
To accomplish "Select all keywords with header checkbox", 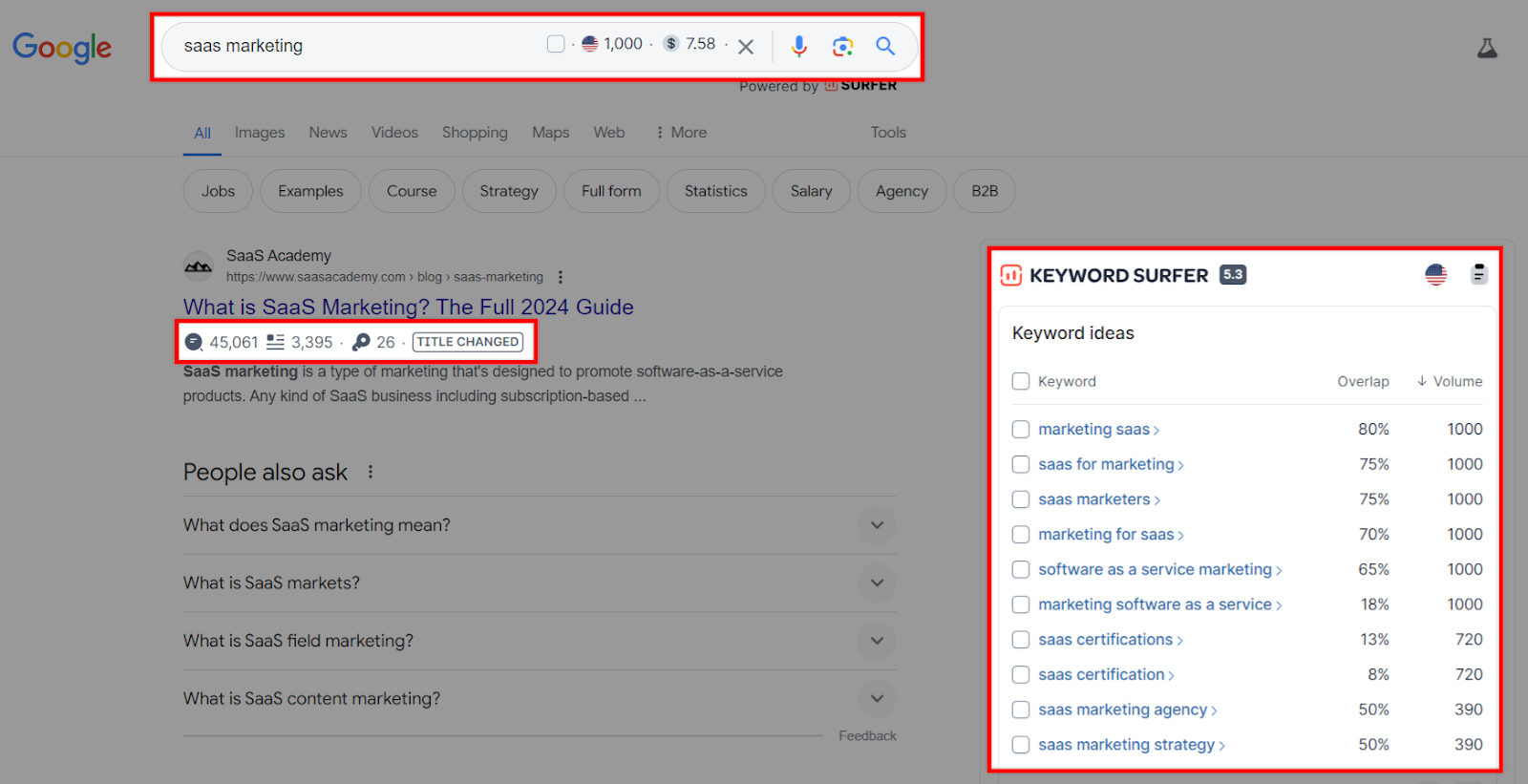I will coord(1021,381).
